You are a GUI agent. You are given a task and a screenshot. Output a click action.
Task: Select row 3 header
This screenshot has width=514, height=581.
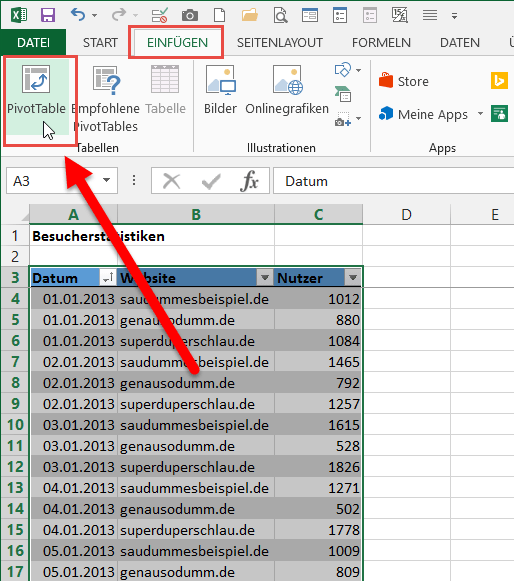click(15, 278)
